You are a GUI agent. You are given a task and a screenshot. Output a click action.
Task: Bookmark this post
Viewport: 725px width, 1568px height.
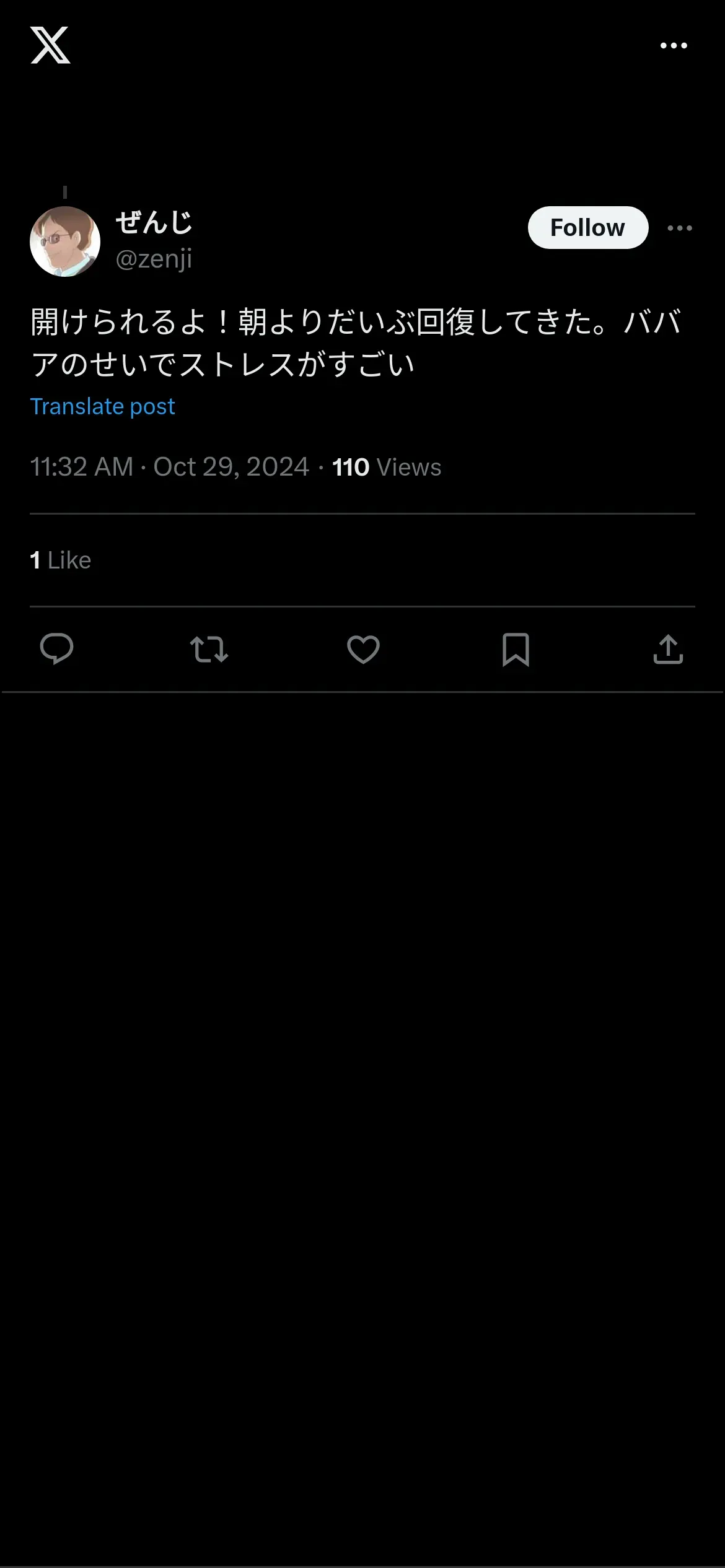516,649
